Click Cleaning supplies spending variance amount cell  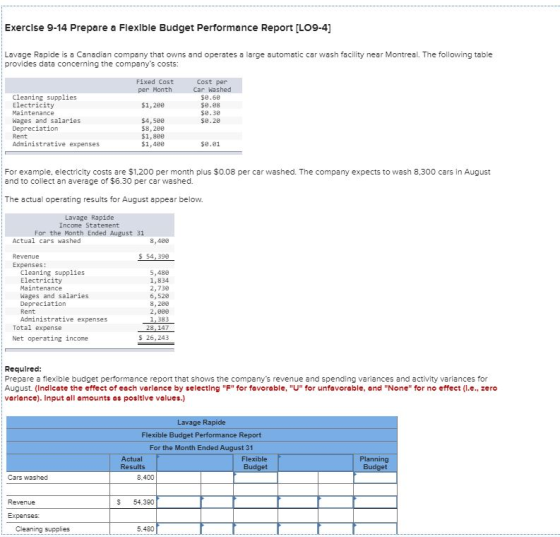click(179, 529)
